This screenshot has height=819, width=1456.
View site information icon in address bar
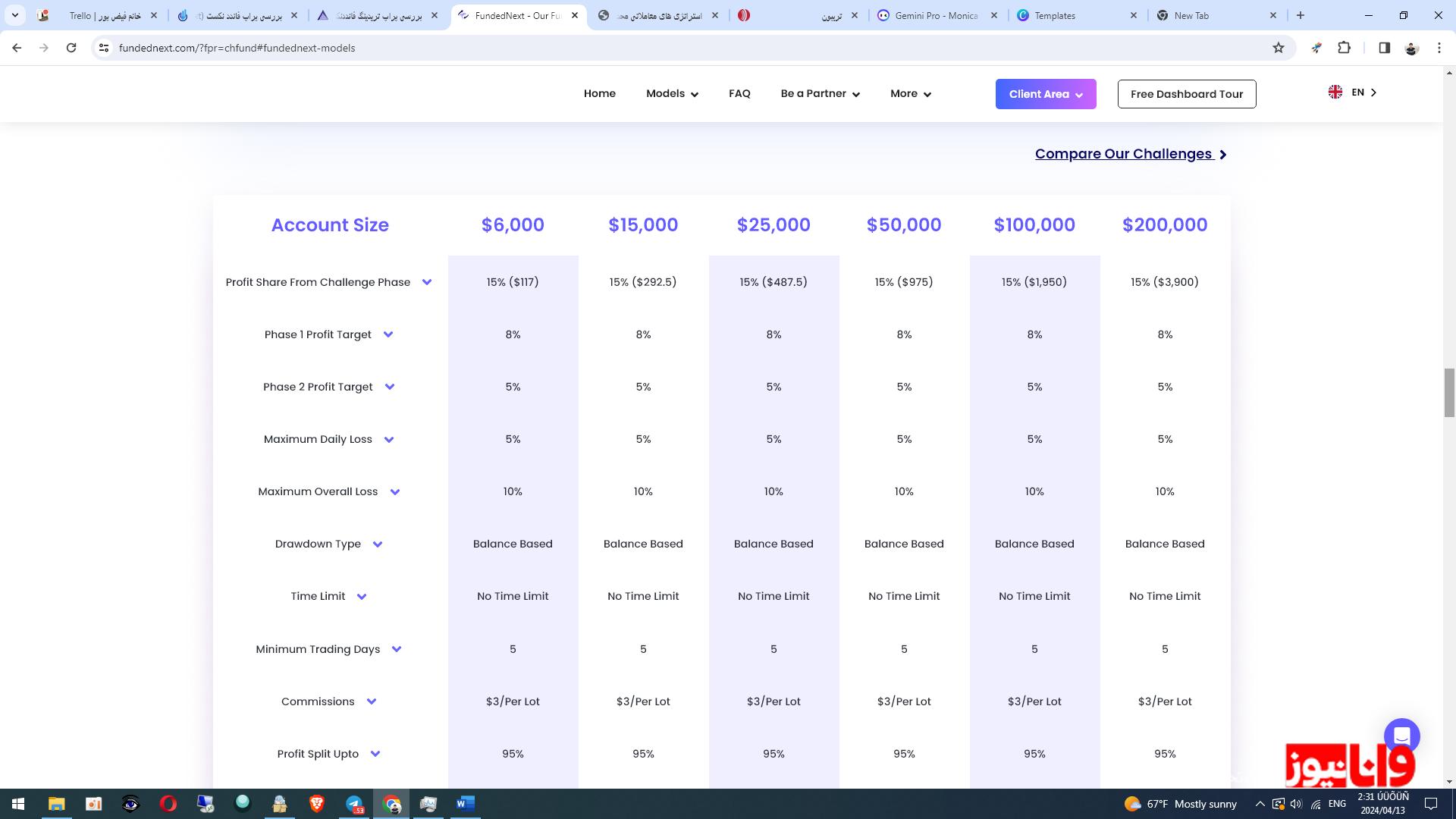[x=104, y=48]
